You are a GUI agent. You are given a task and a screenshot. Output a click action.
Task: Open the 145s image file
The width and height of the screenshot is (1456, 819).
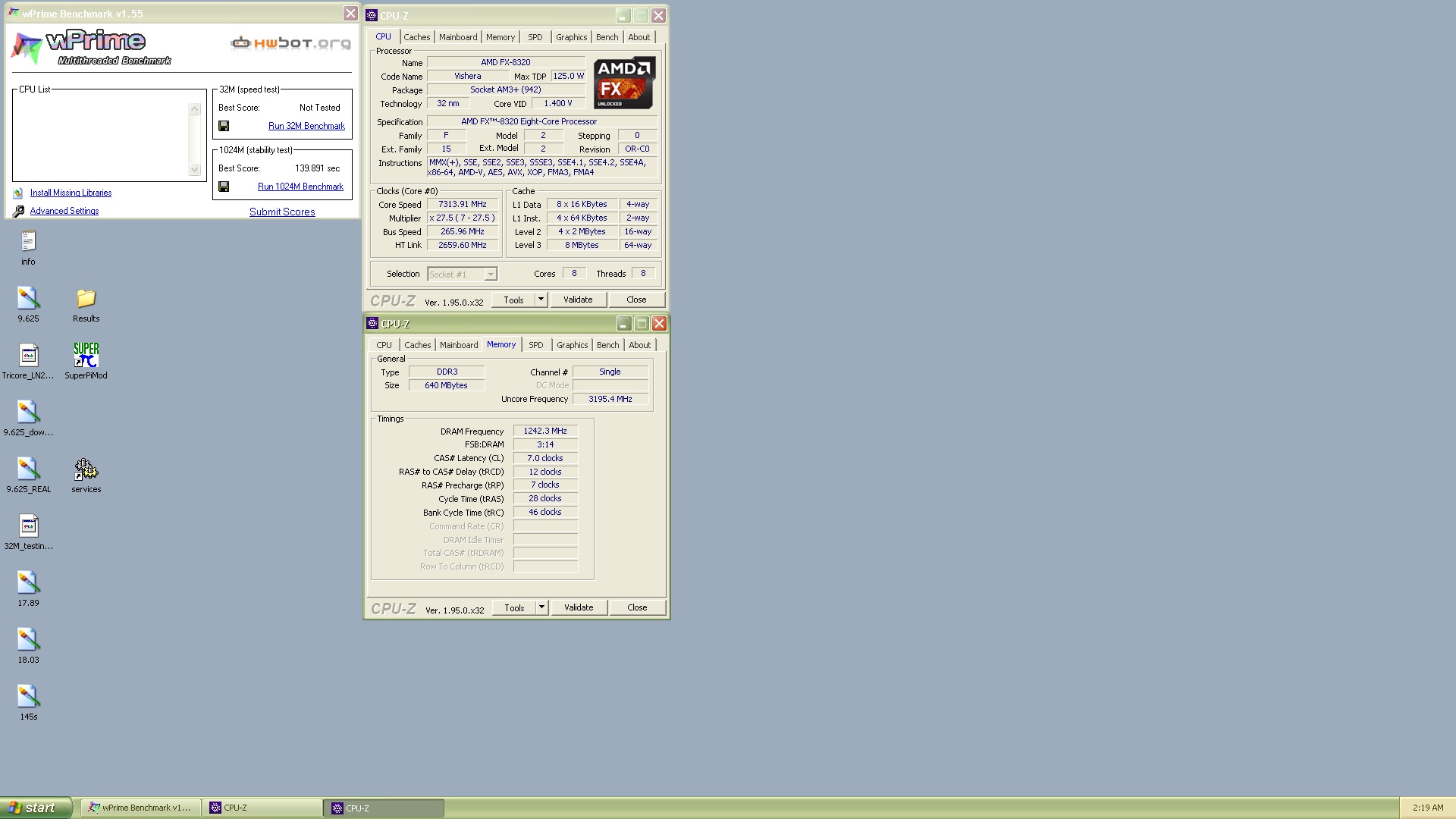tap(28, 696)
